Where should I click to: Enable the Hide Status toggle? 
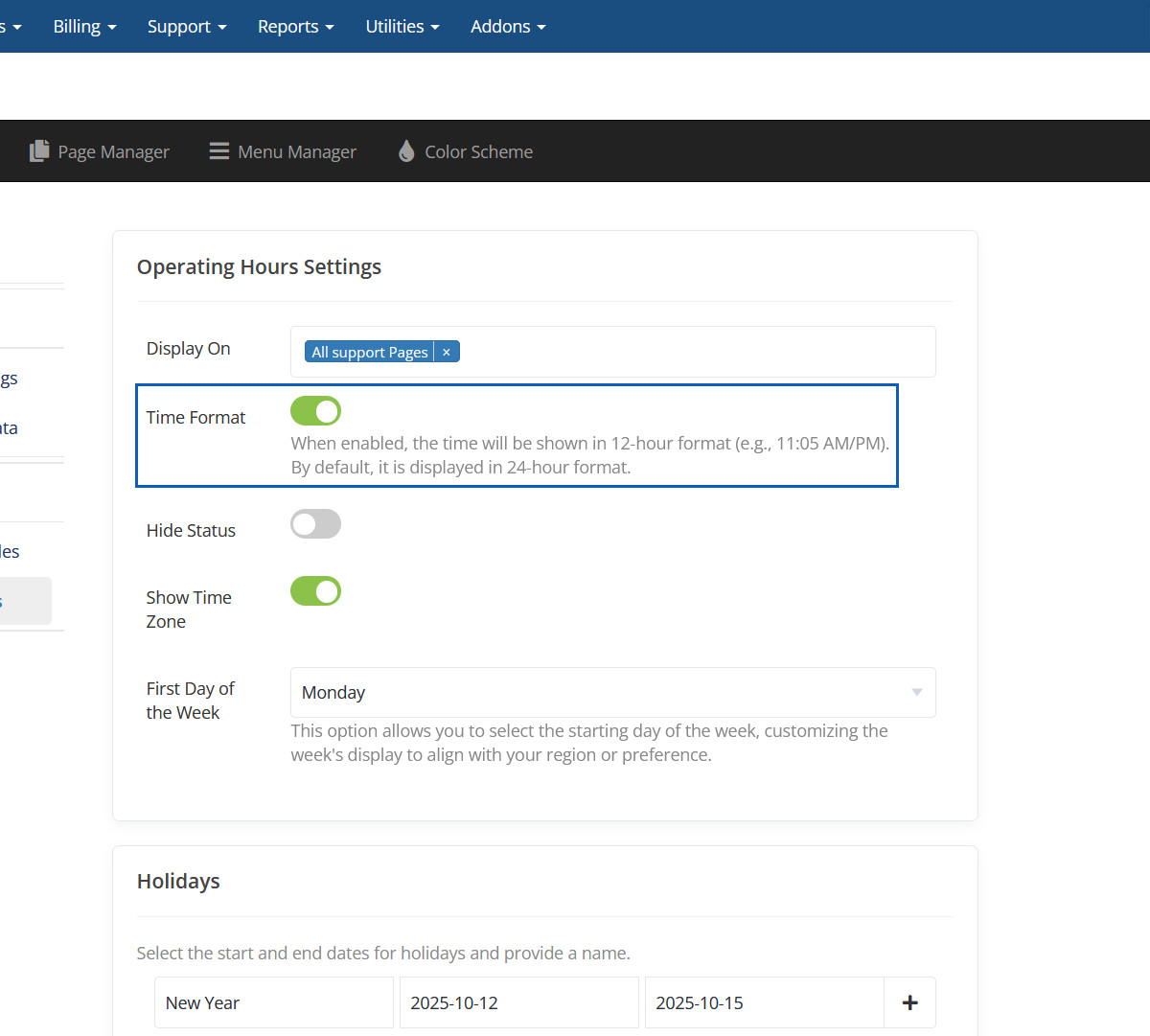pos(315,524)
